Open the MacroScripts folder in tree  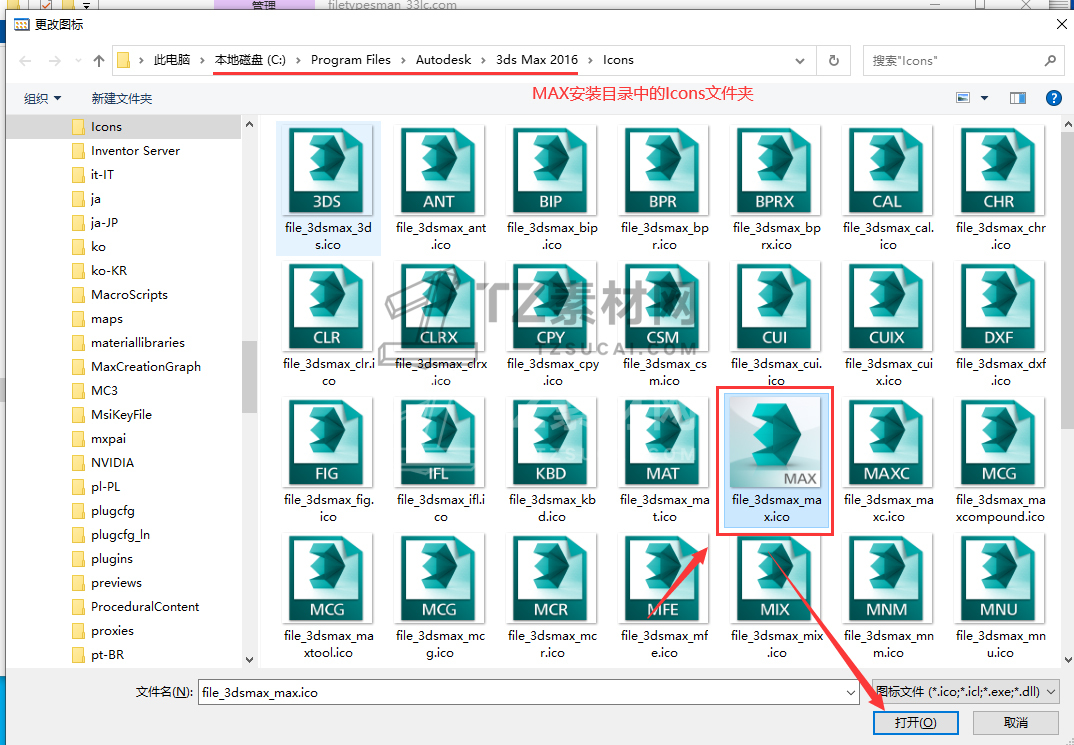coord(129,295)
